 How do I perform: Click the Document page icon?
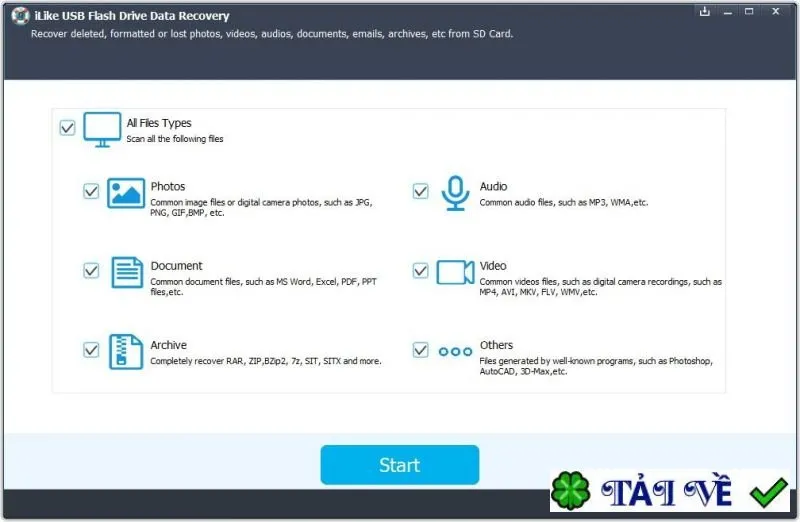(127, 272)
